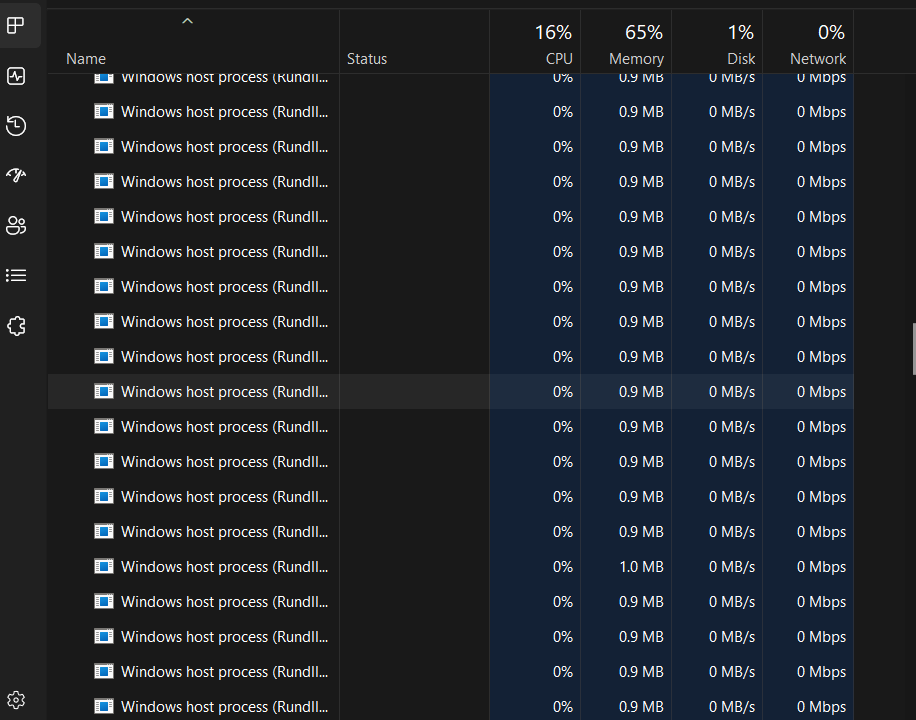Open Task Manager settings gear

[x=16, y=699]
